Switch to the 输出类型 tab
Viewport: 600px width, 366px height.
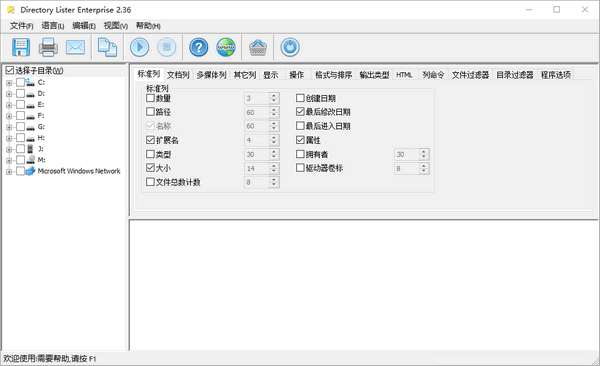point(374,75)
